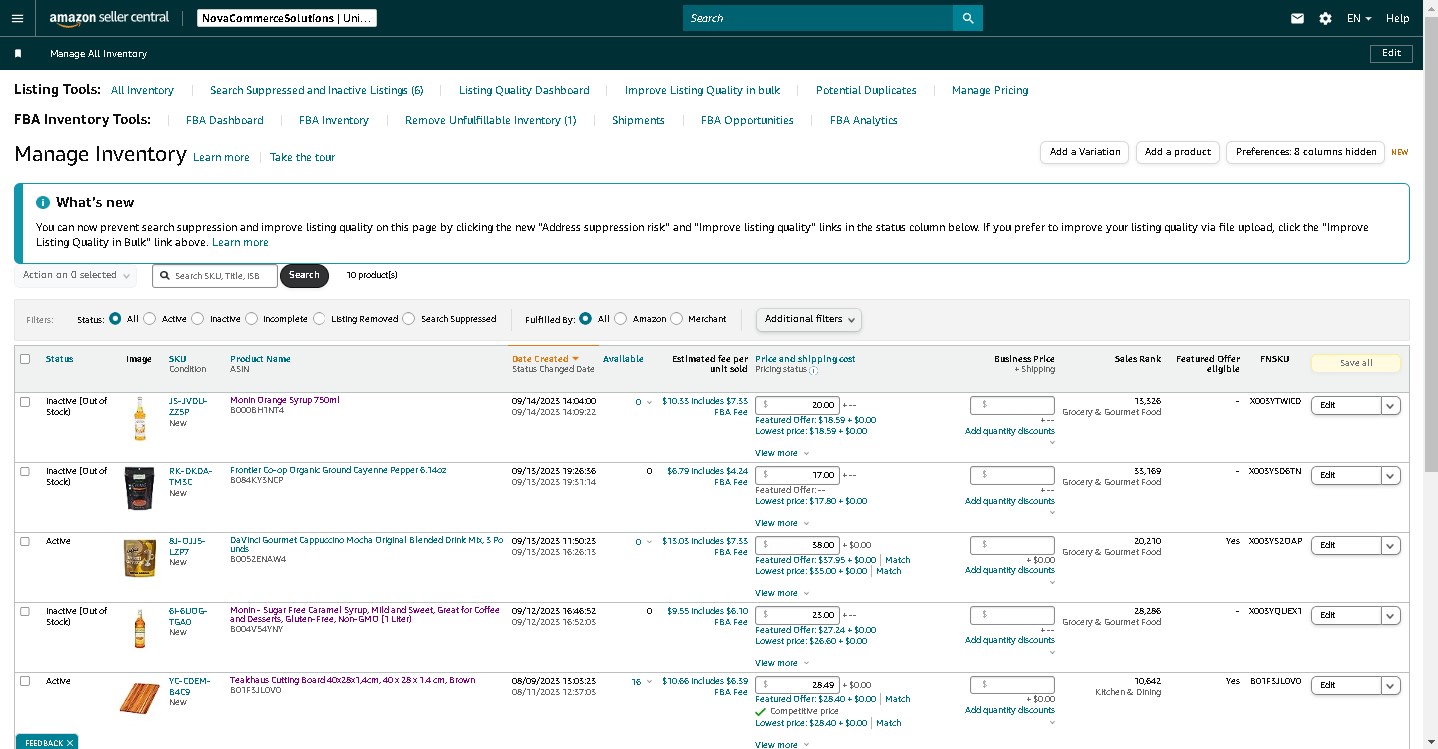Click the Add a Variation button

click(x=1085, y=152)
